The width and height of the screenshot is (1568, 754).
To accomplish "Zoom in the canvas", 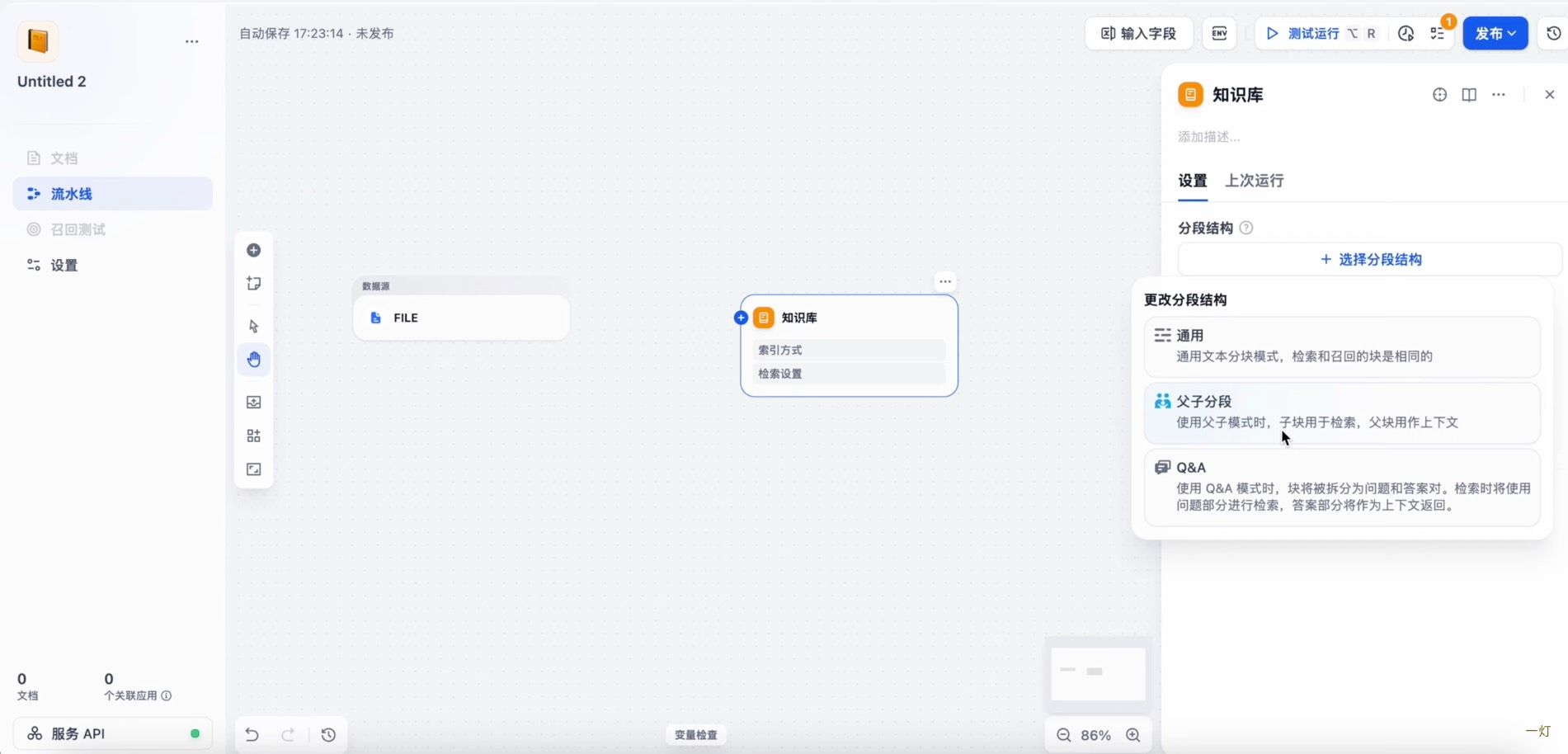I will (x=1133, y=735).
